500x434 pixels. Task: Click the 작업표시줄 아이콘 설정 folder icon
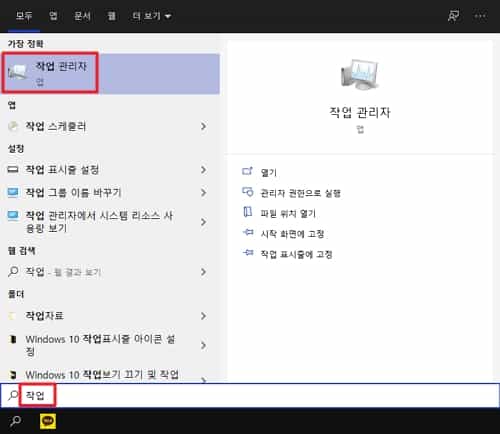tap(13, 339)
